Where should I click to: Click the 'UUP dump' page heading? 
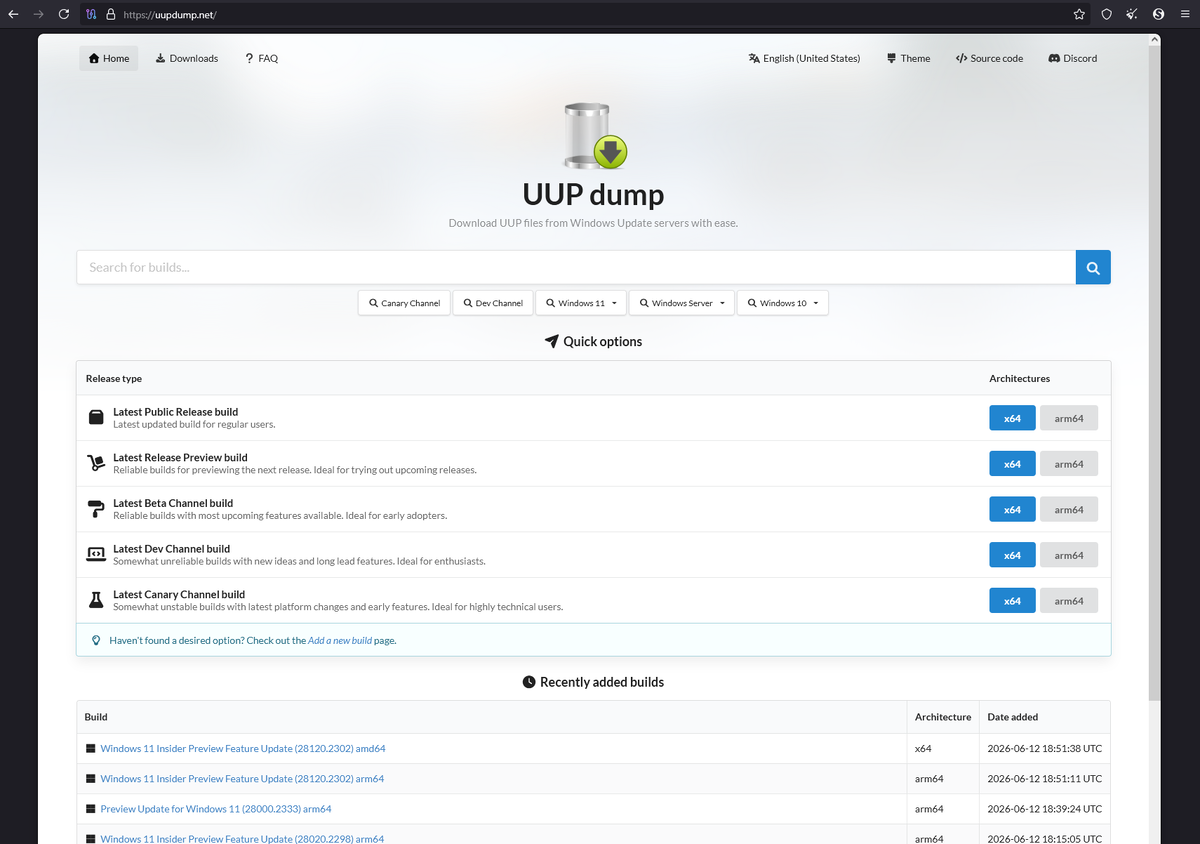click(x=593, y=194)
